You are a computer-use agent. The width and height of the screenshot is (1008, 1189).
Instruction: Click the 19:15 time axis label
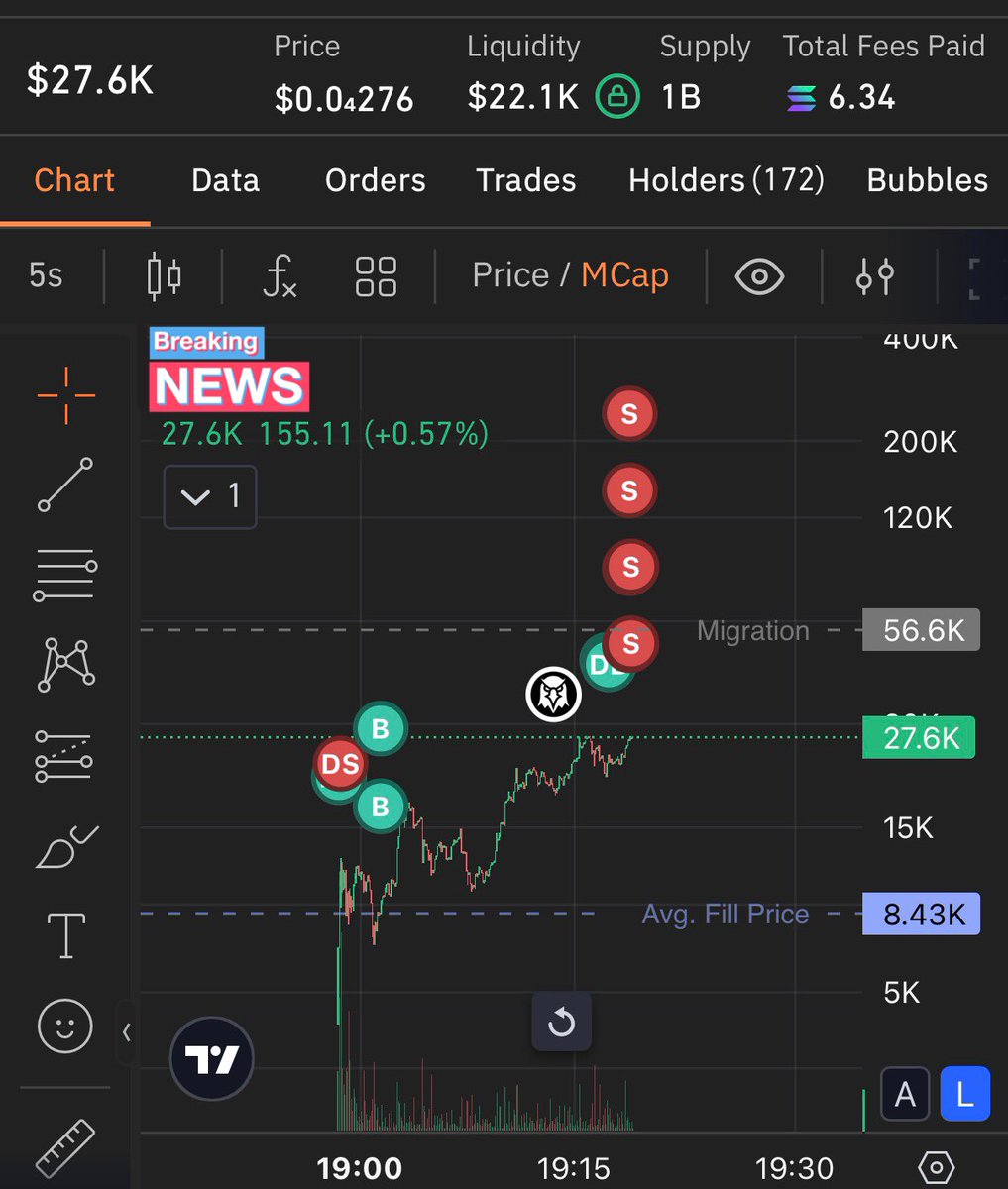tap(574, 1168)
